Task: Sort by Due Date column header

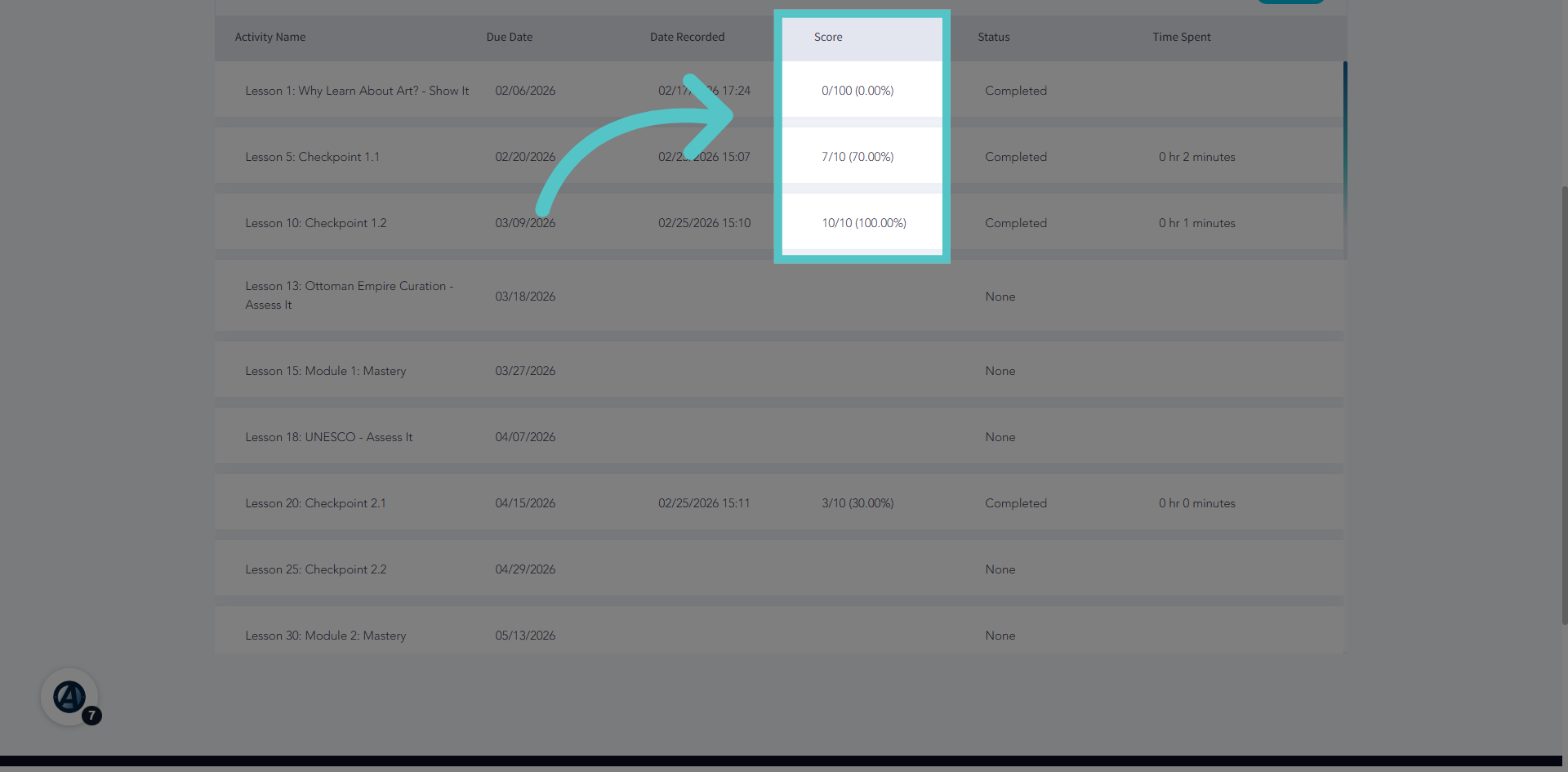Action: pos(510,37)
